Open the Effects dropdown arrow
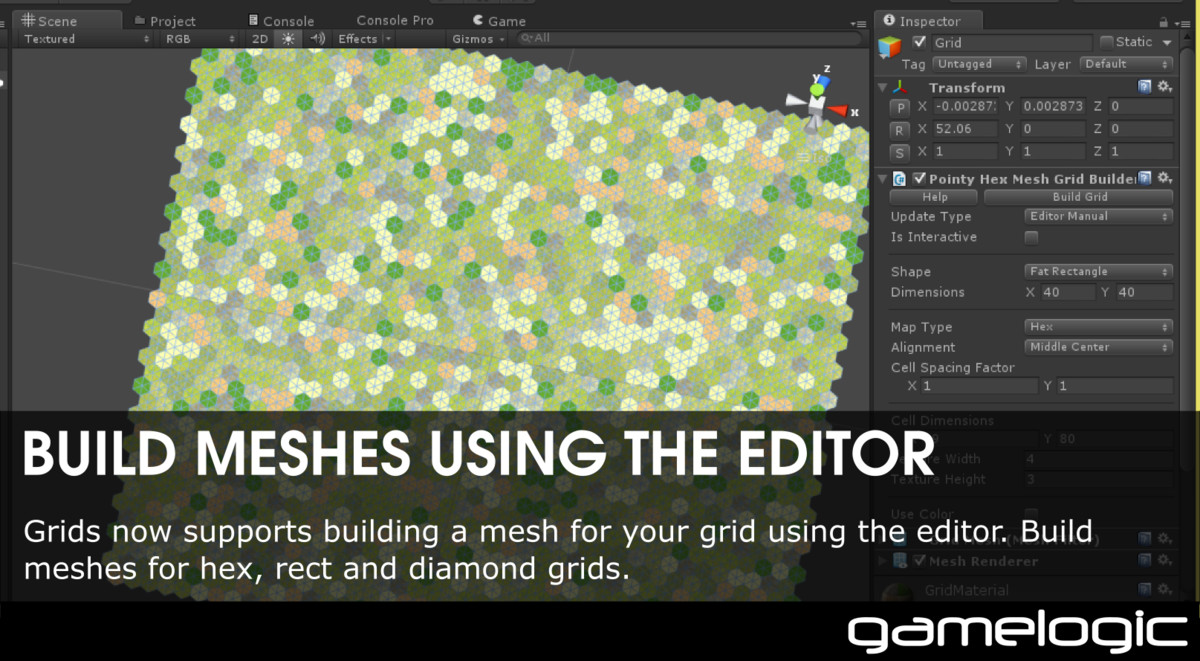Image resolution: width=1200 pixels, height=661 pixels. [388, 39]
